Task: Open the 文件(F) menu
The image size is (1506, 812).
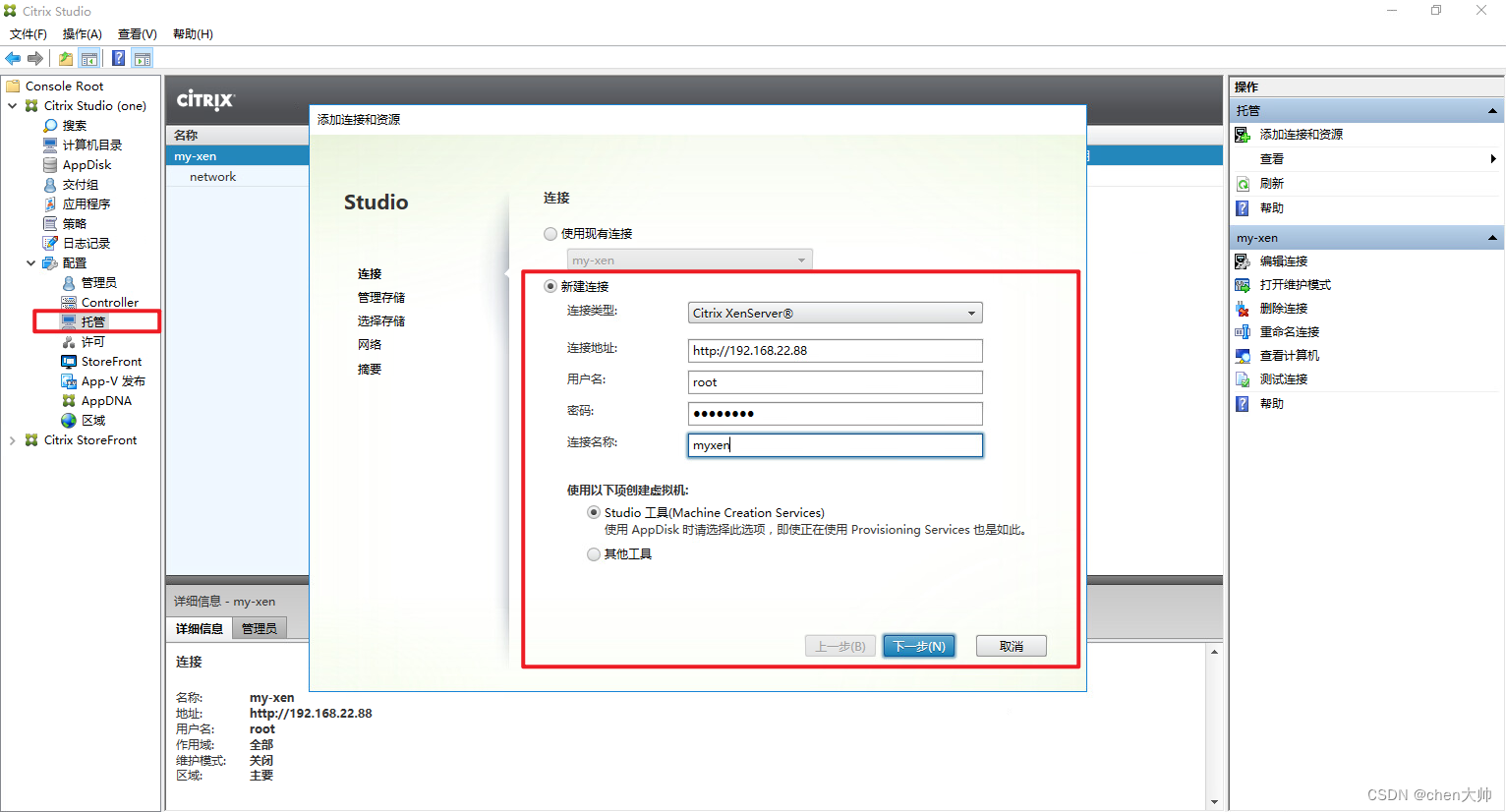Action: (29, 34)
